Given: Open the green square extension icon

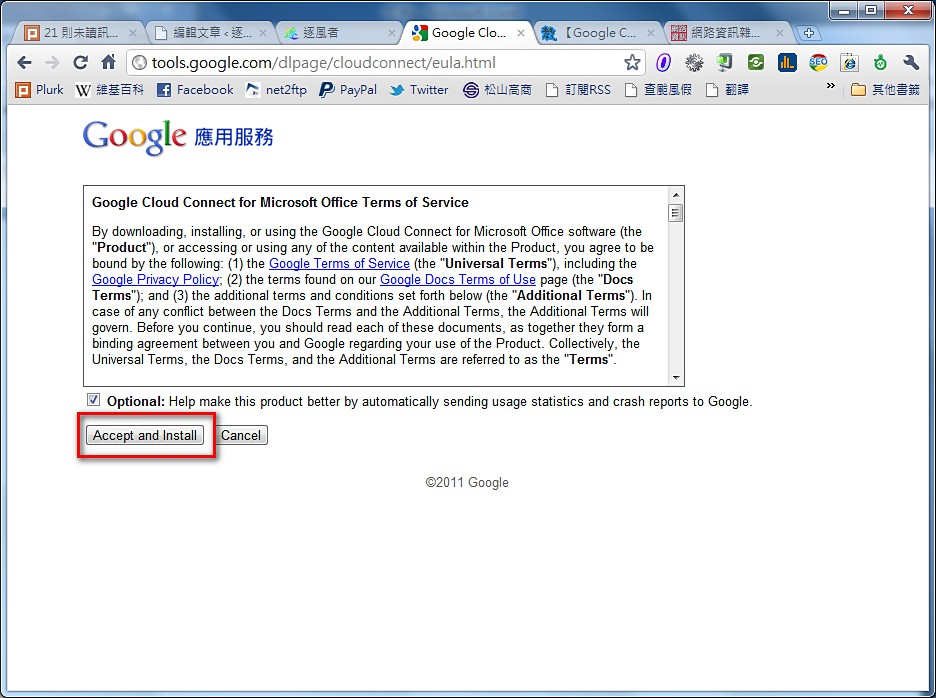Looking at the screenshot, I should (x=756, y=62).
